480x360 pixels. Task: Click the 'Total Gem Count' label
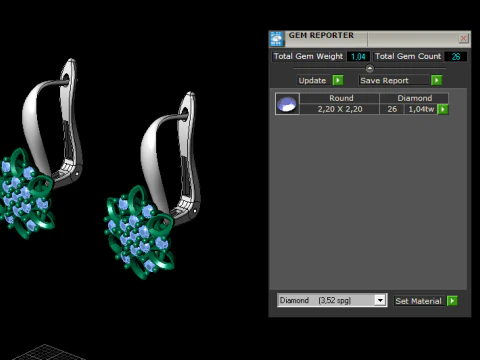pos(408,56)
